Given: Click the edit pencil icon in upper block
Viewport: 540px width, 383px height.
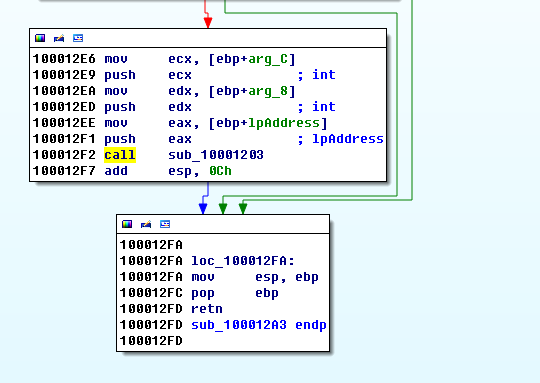Looking at the screenshot, I should click(x=59, y=38).
